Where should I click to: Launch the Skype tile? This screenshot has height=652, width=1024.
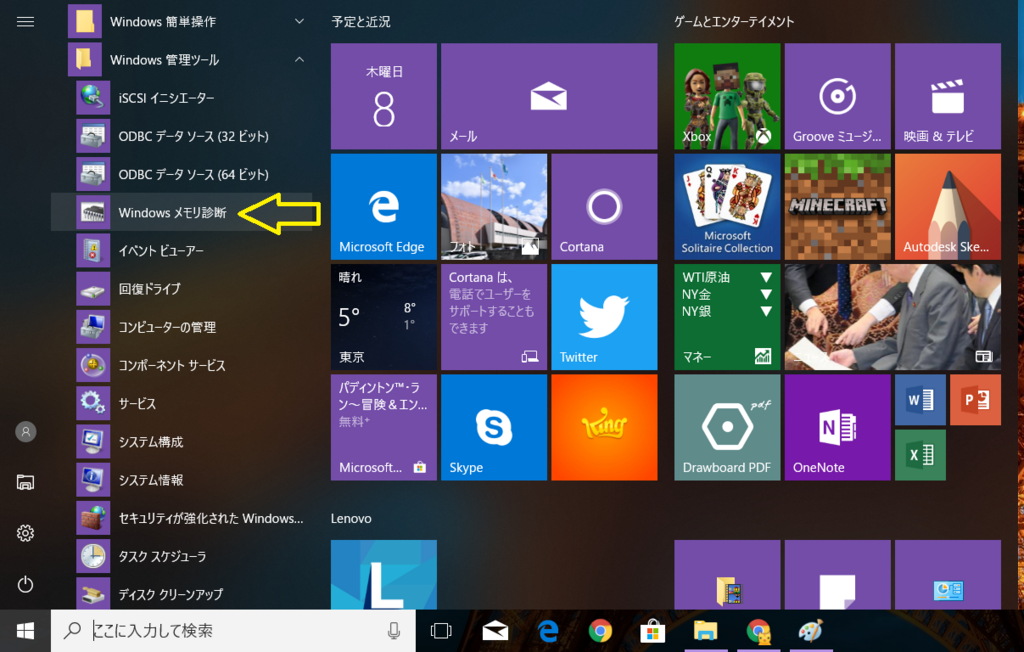coord(494,427)
